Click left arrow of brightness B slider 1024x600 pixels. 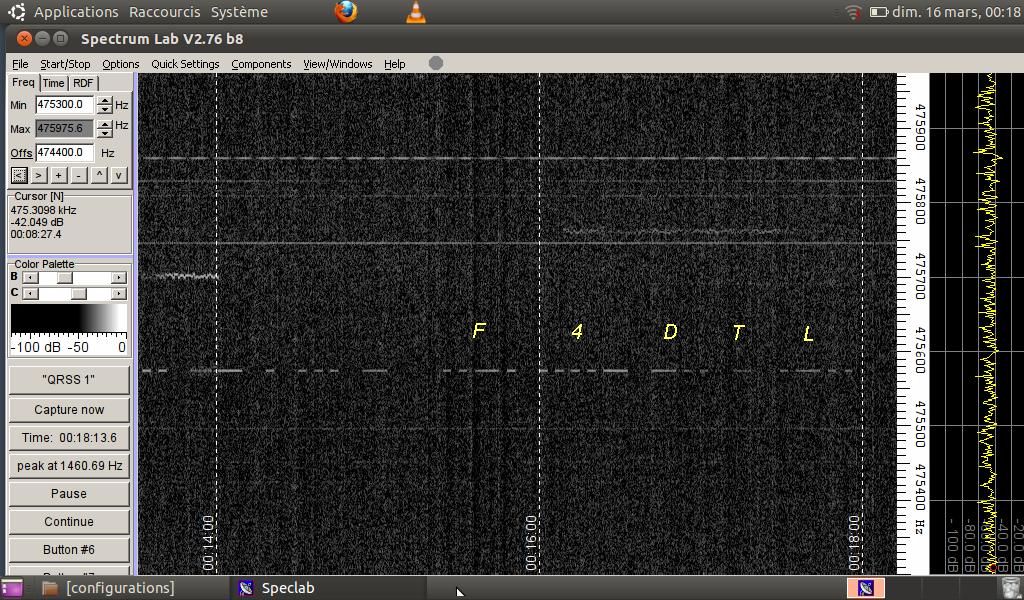point(30,277)
